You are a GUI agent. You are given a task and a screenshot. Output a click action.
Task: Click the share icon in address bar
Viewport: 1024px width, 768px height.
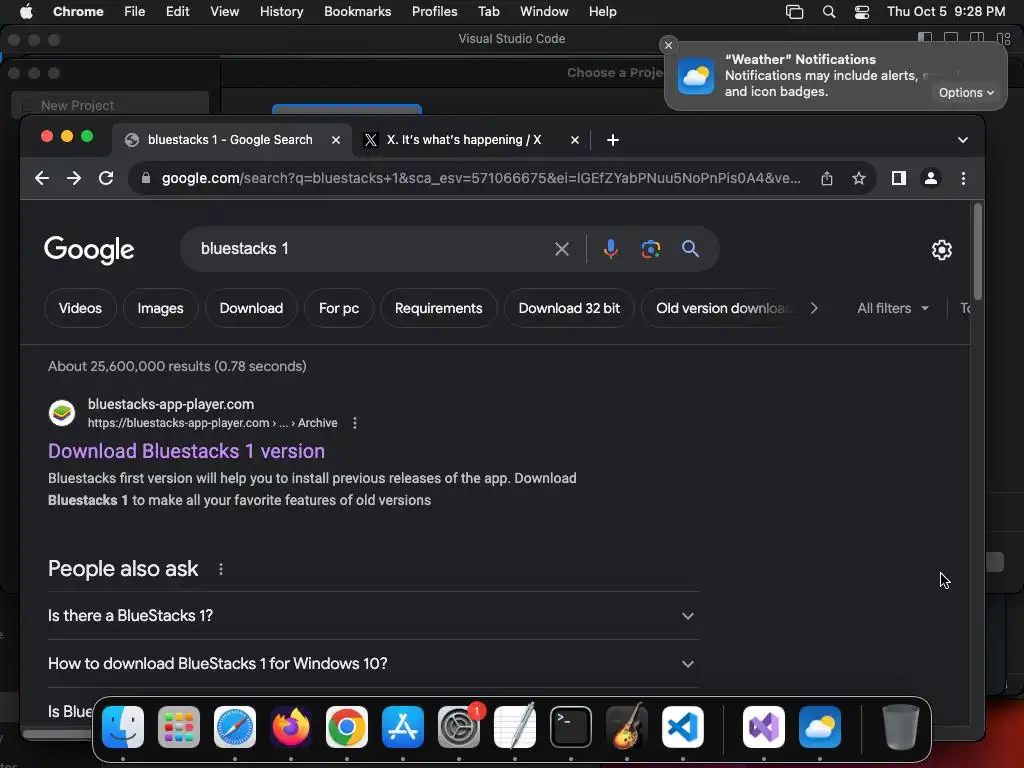tap(827, 178)
